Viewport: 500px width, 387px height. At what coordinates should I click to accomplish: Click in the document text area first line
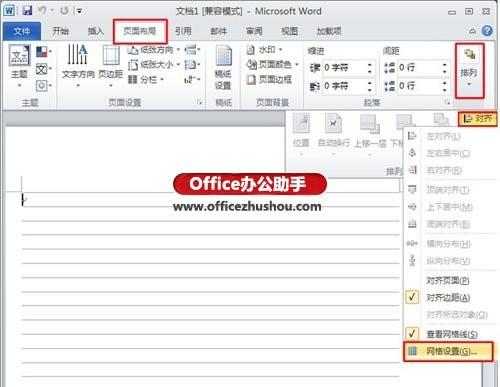pyautogui.click(x=211, y=199)
